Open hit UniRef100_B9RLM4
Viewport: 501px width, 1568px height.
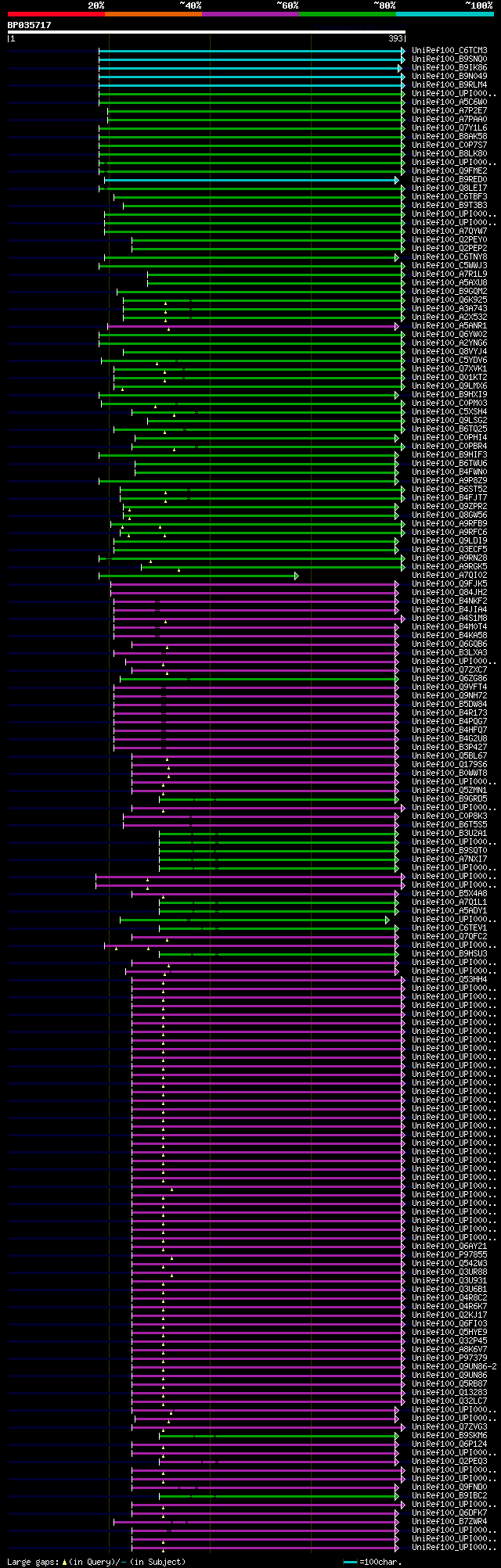[x=449, y=84]
